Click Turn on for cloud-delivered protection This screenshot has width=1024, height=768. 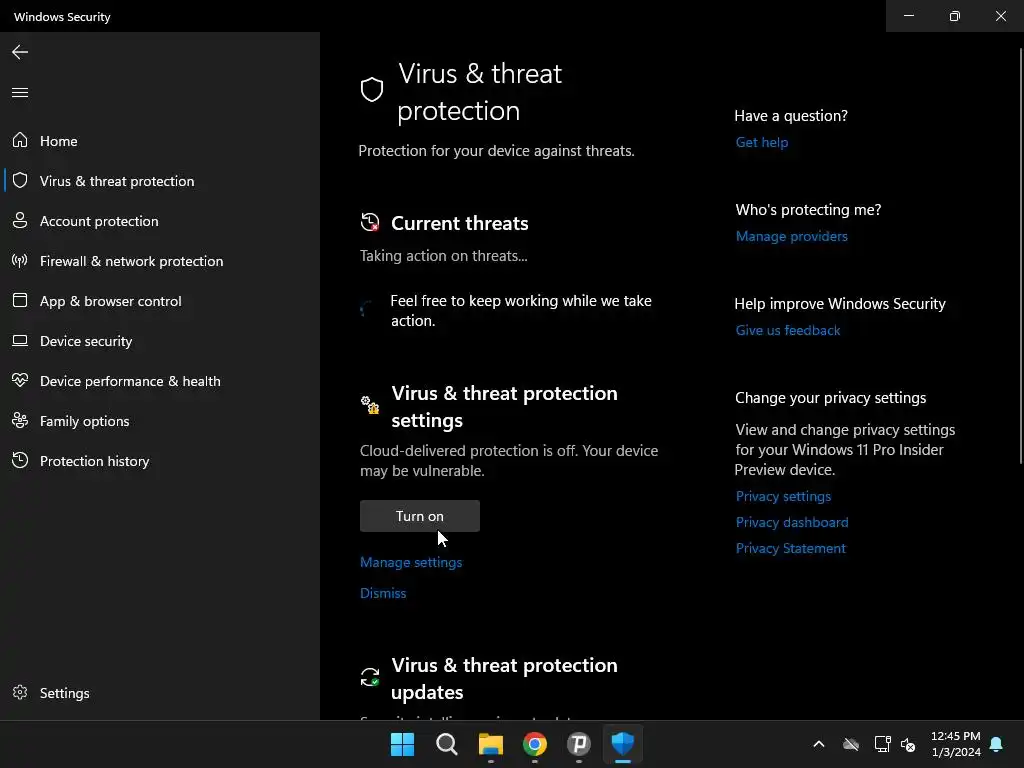(419, 516)
